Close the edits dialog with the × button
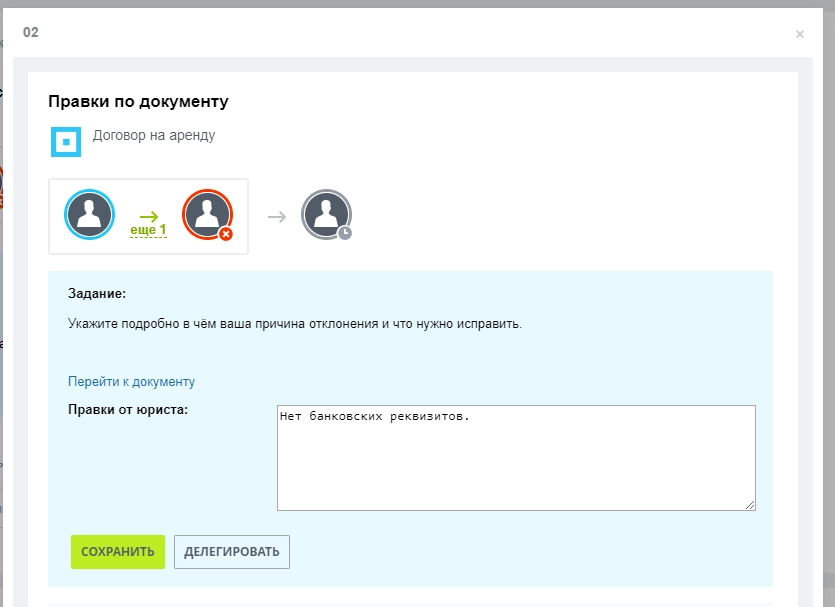 [799, 33]
